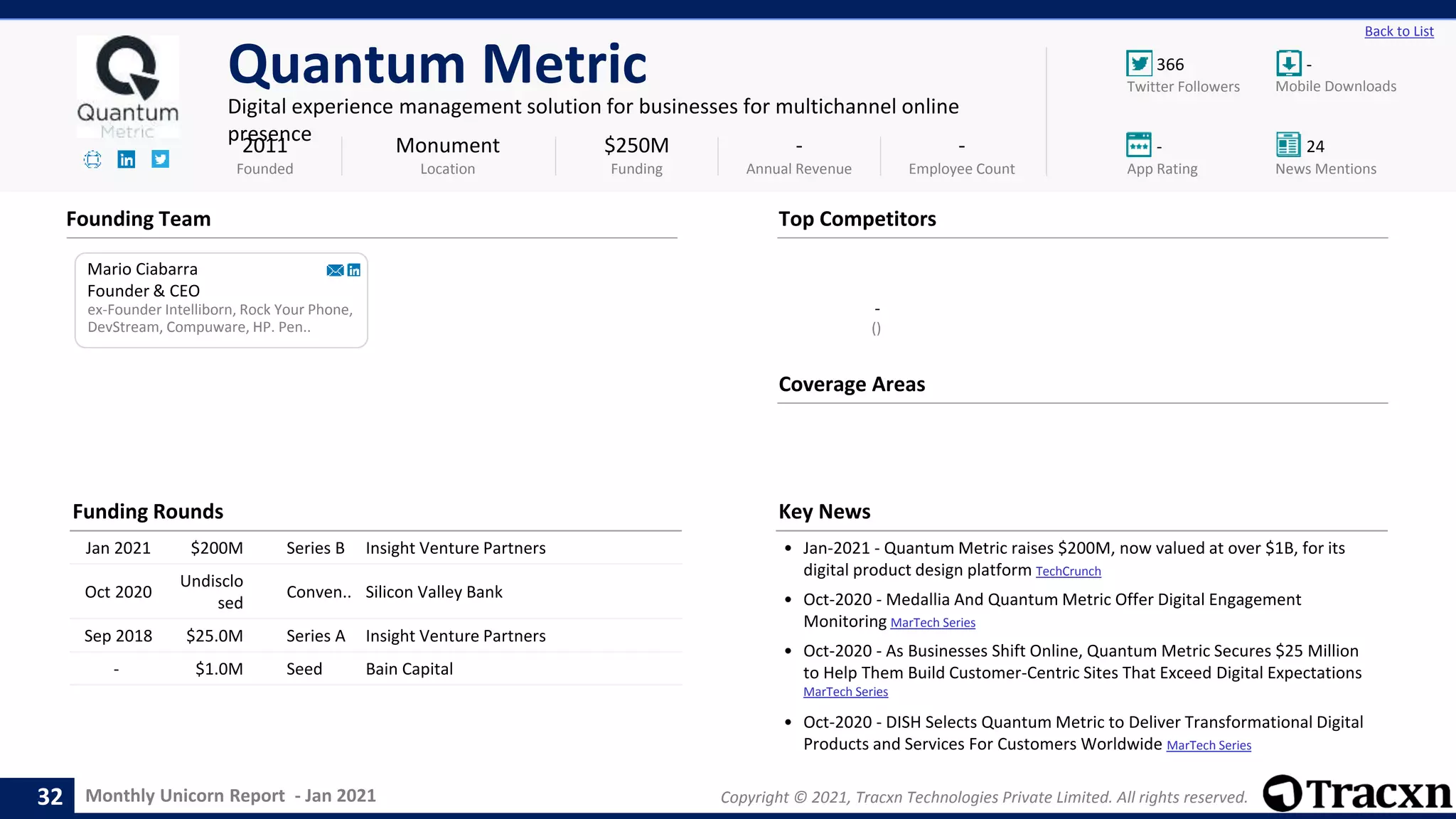
Task: Click the 366 Twitter followers count
Action: pos(1170,65)
